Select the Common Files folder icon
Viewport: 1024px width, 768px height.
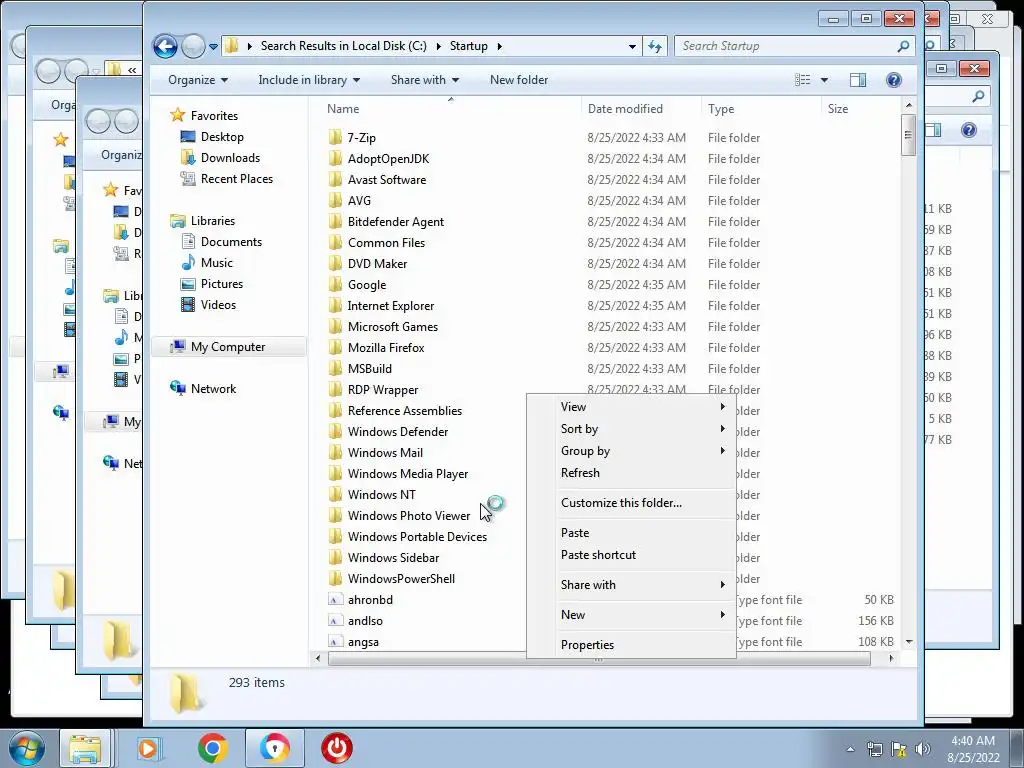335,242
